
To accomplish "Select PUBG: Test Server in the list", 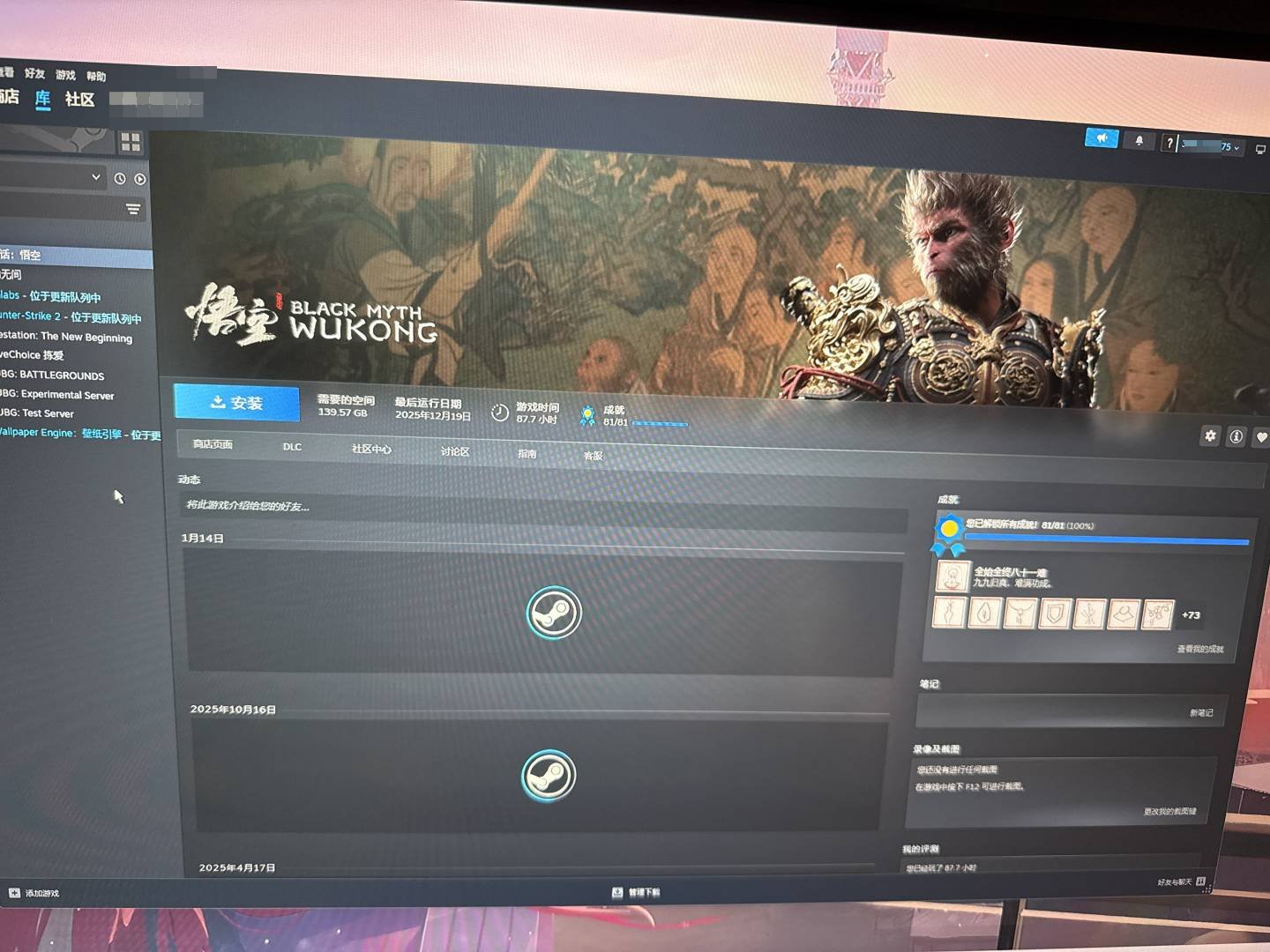I will tap(37, 413).
